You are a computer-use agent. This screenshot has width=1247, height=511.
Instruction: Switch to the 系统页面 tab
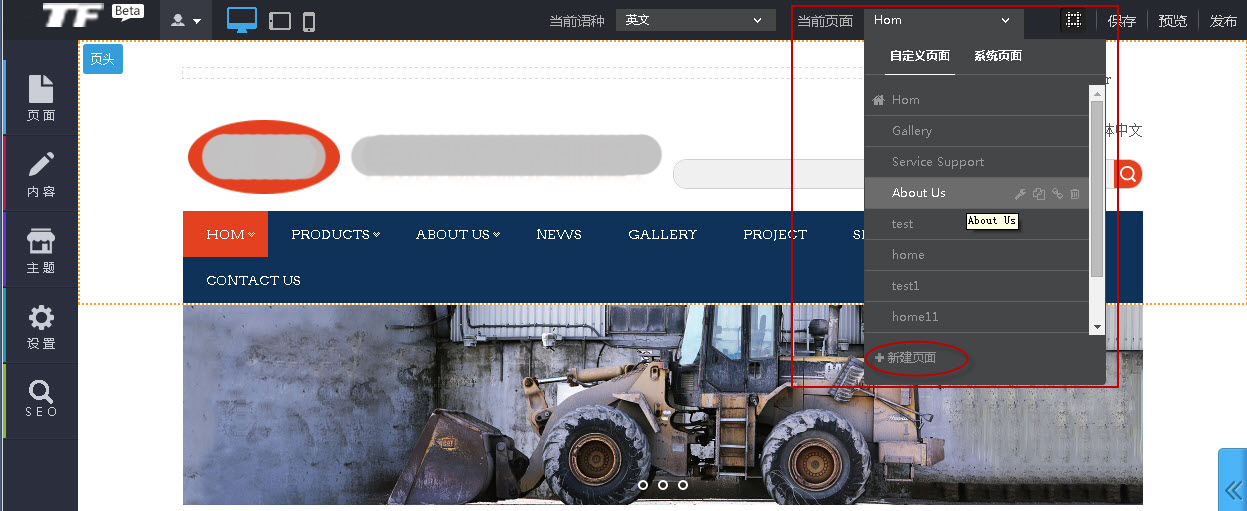[x=997, y=56]
